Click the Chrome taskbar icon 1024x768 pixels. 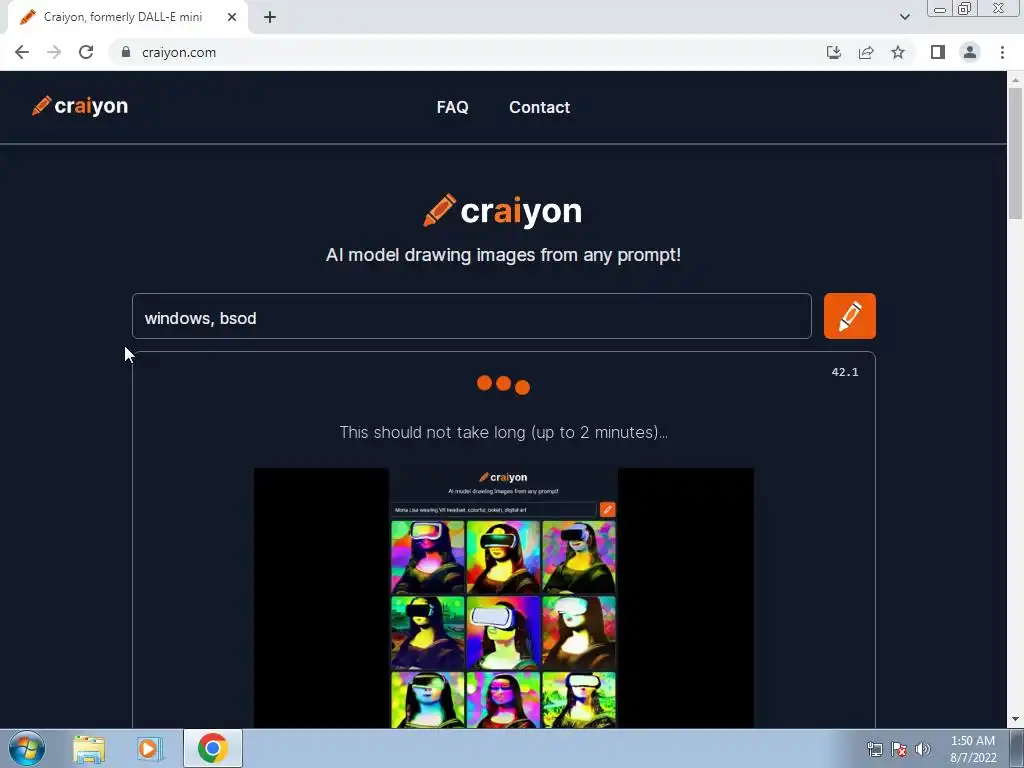(x=213, y=748)
